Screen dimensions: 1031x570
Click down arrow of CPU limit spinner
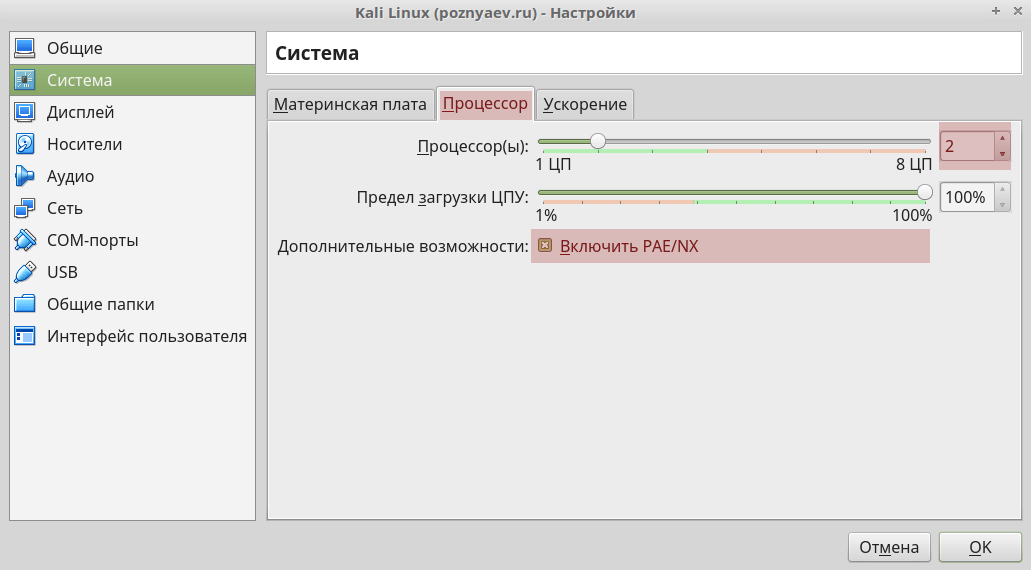pyautogui.click(x=1002, y=204)
